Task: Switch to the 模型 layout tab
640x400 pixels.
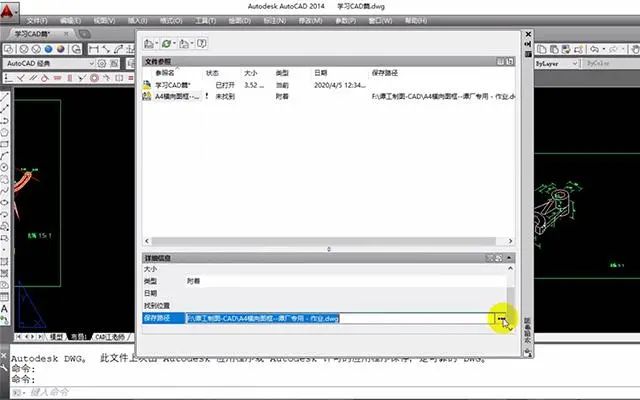Action: pyautogui.click(x=56, y=337)
